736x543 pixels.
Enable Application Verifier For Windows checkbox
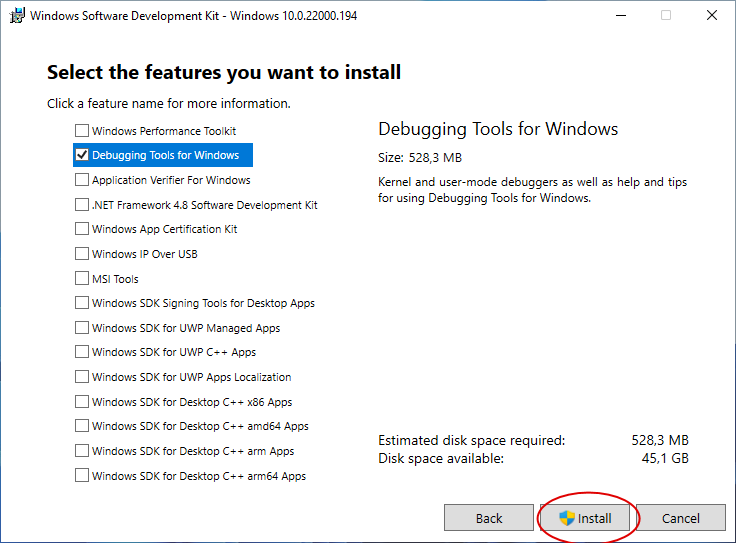coord(82,180)
